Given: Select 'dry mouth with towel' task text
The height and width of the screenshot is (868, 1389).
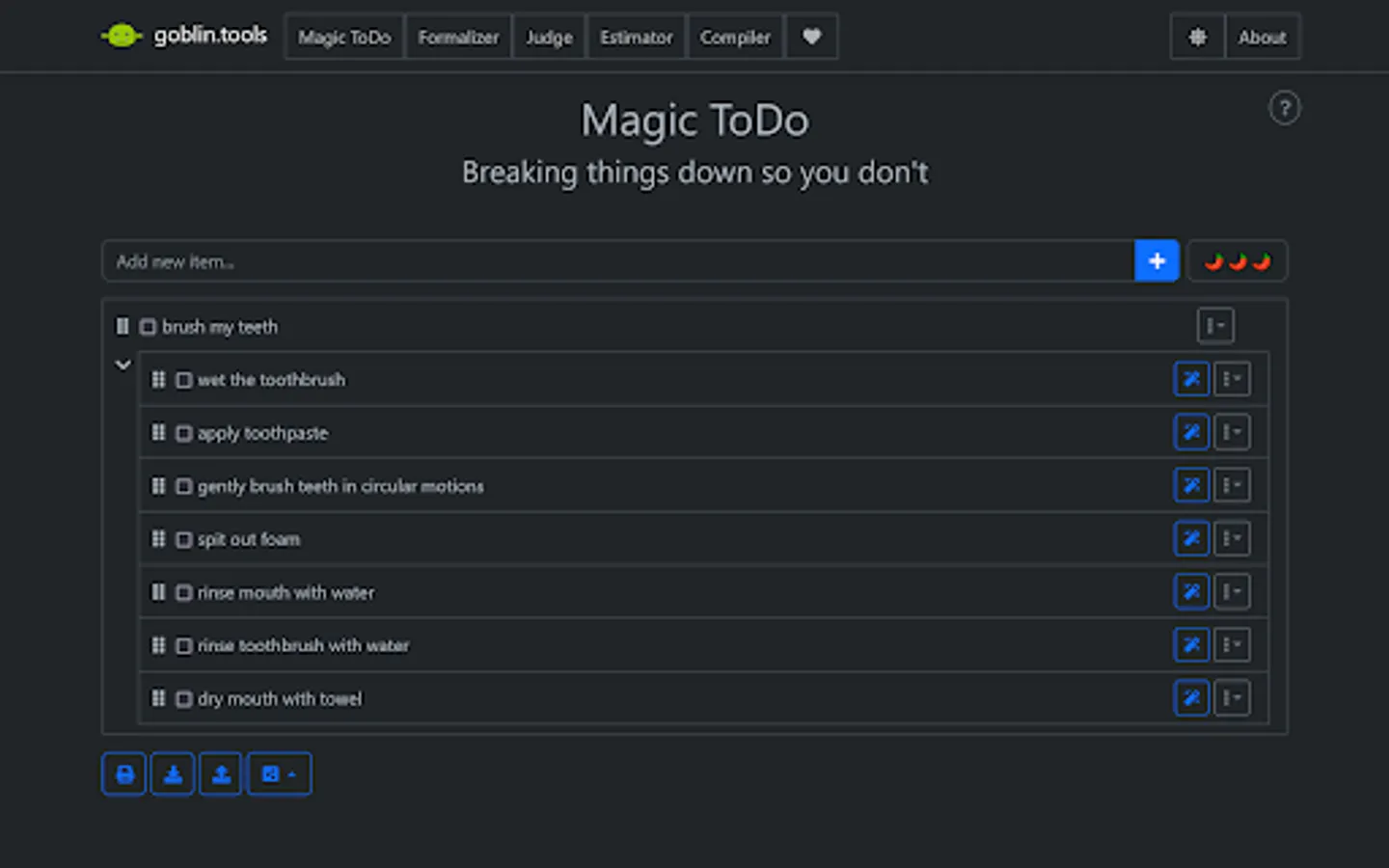Looking at the screenshot, I should coord(280,698).
